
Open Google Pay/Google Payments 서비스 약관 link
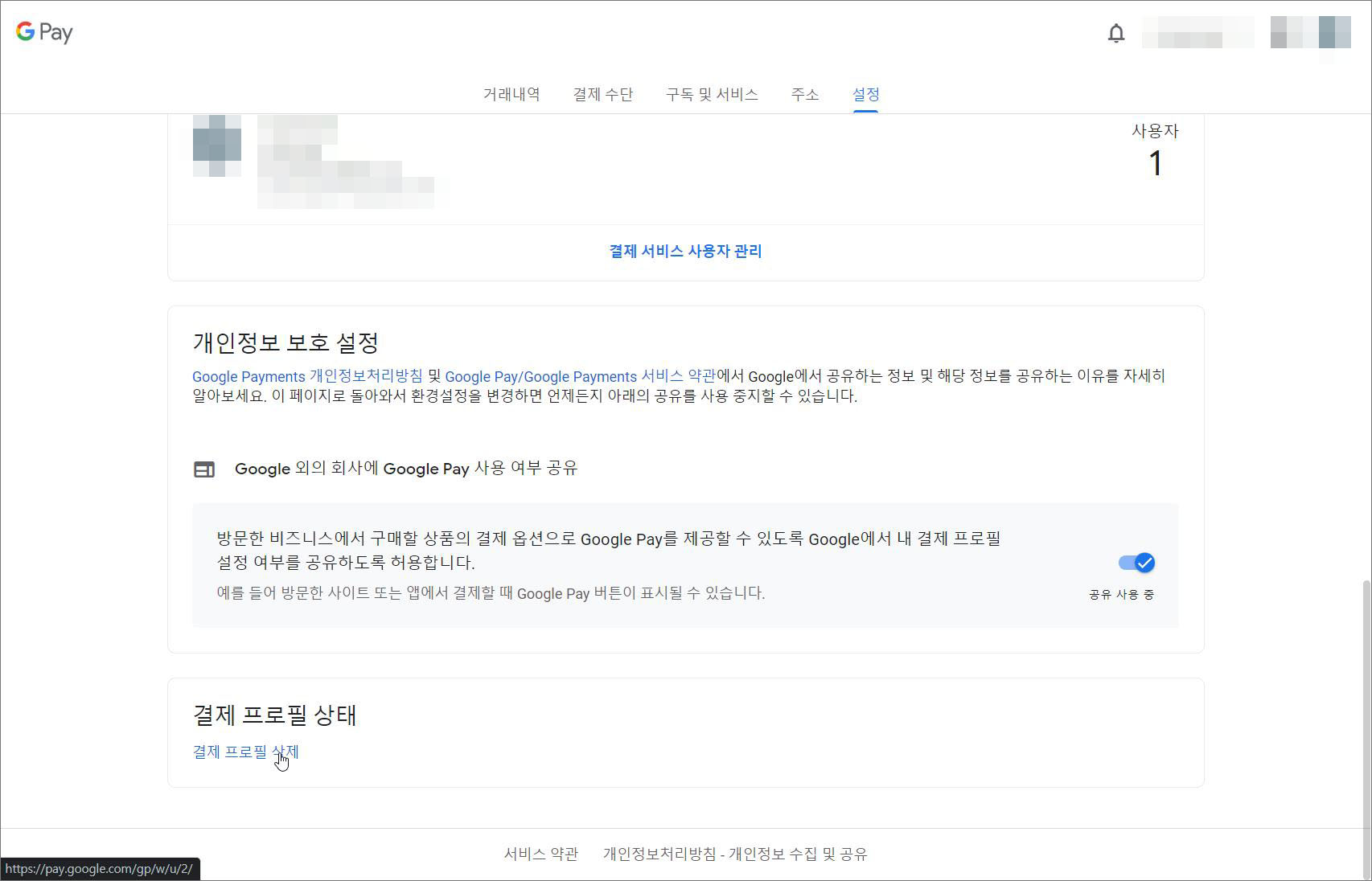580,376
